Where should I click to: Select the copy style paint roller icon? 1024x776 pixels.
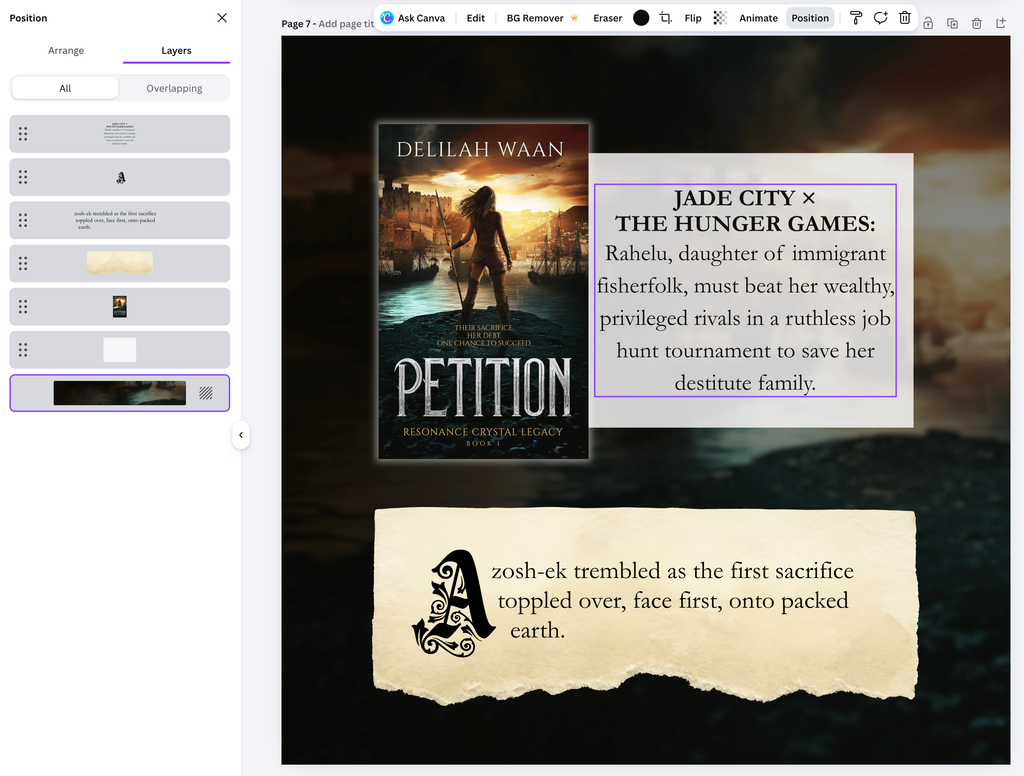tap(856, 18)
